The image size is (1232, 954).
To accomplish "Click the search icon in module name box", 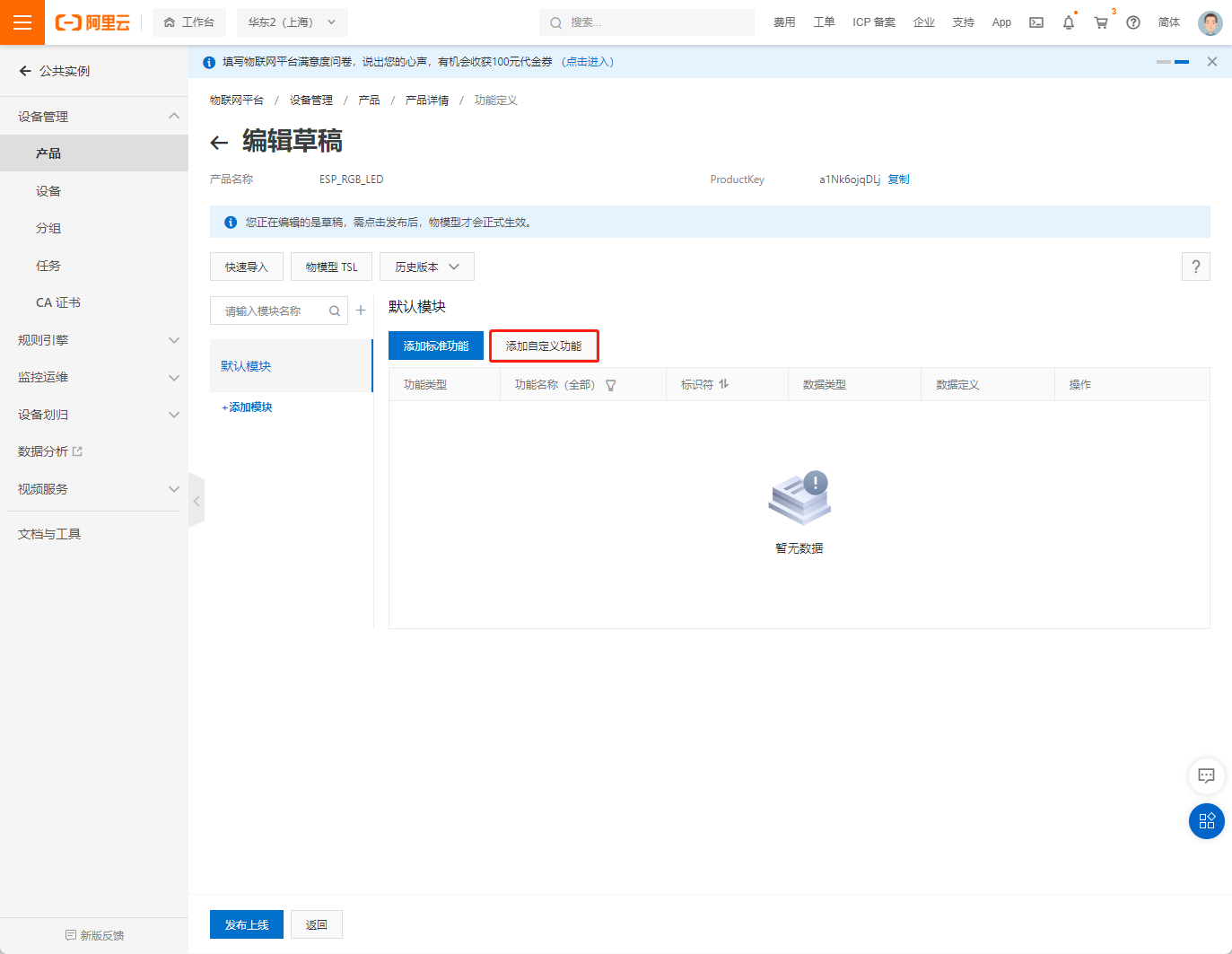I will [x=335, y=311].
